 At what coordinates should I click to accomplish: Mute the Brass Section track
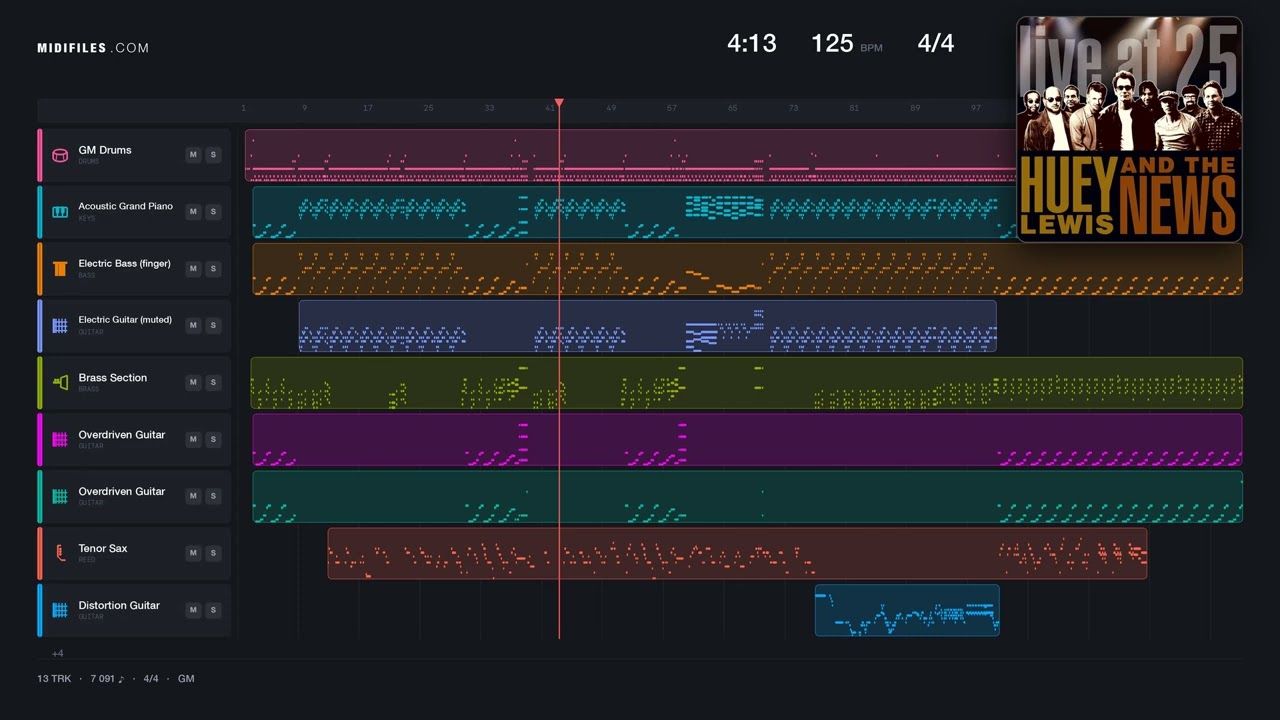tap(193, 383)
